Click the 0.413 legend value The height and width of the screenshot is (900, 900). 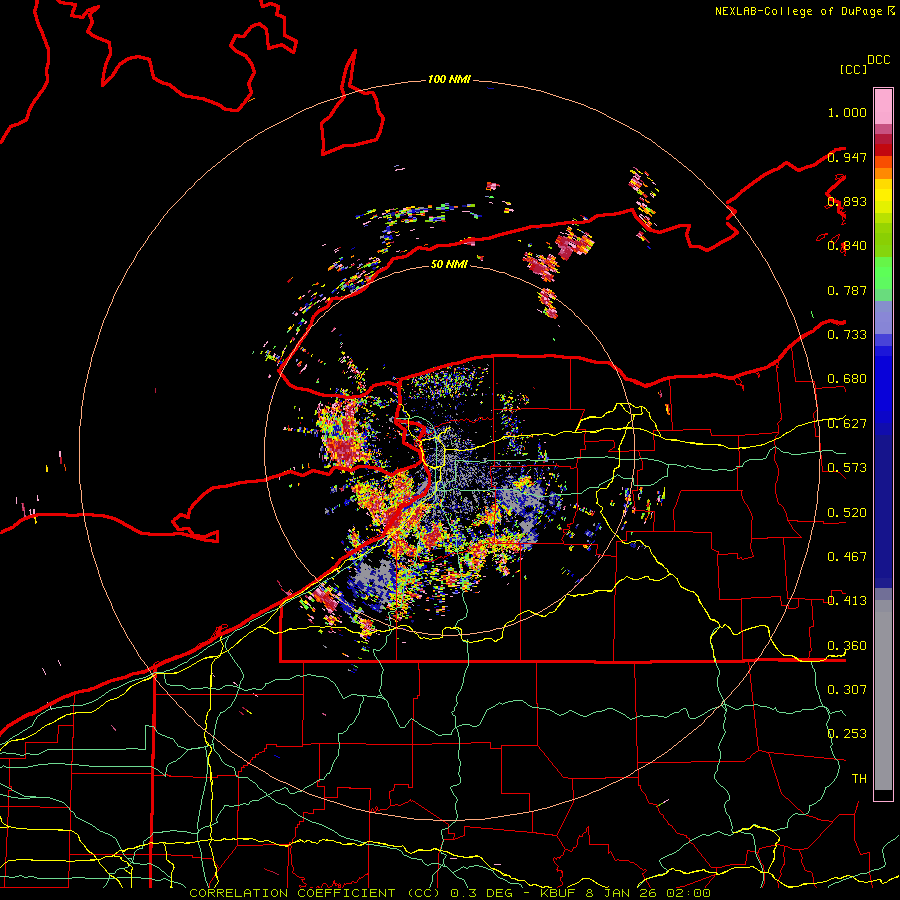pos(847,601)
